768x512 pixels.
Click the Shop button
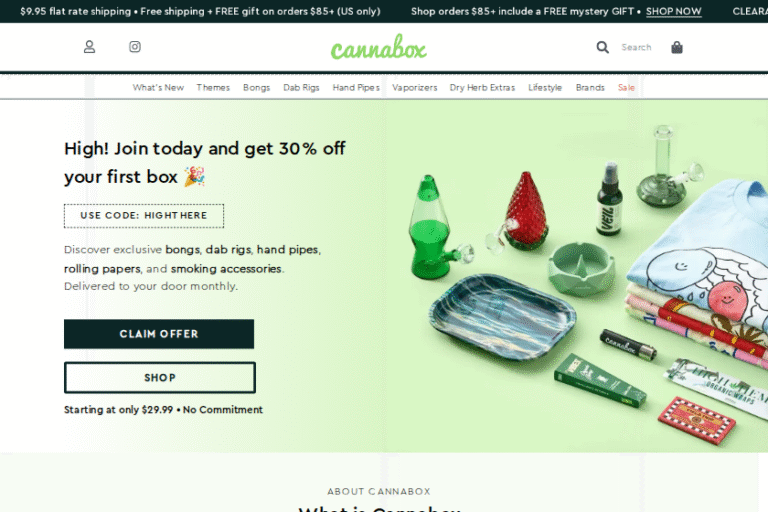(160, 378)
